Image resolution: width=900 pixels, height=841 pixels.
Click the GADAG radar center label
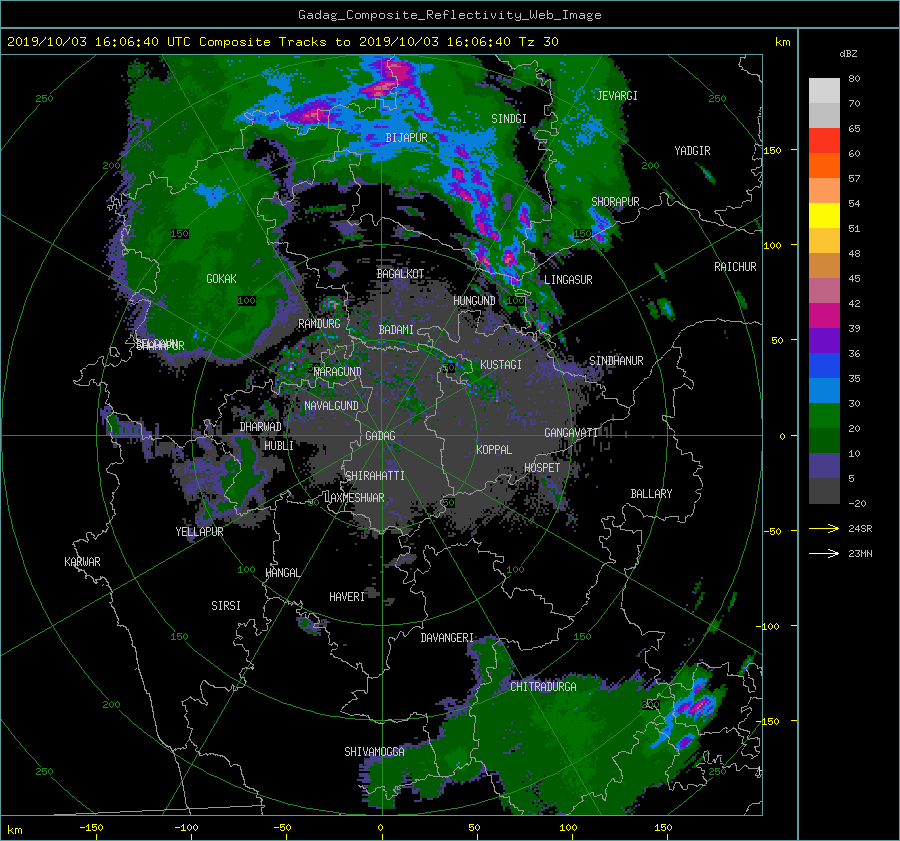click(381, 436)
